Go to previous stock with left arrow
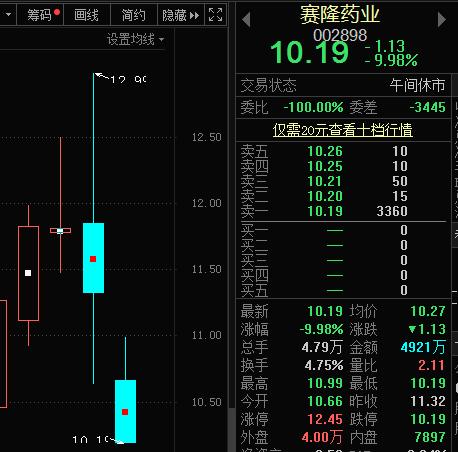458x452 pixels. click(x=246, y=20)
